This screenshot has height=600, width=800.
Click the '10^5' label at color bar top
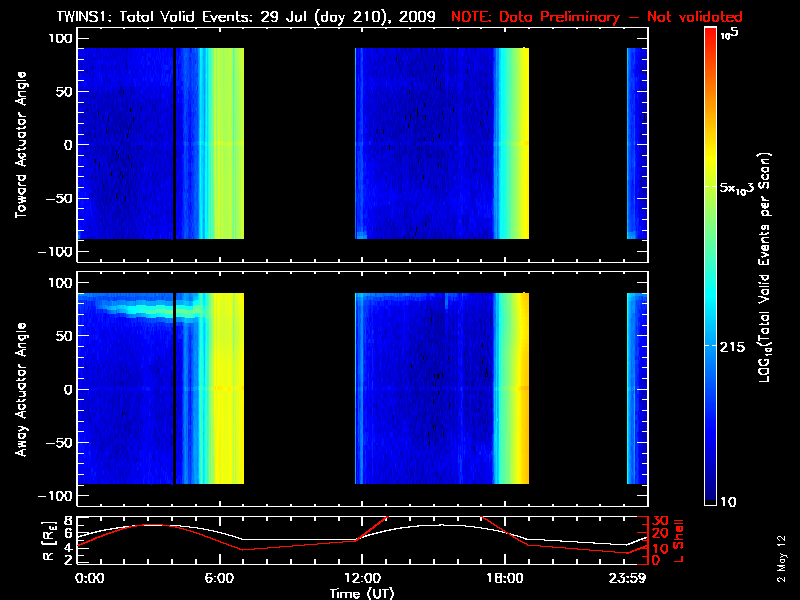(730, 34)
